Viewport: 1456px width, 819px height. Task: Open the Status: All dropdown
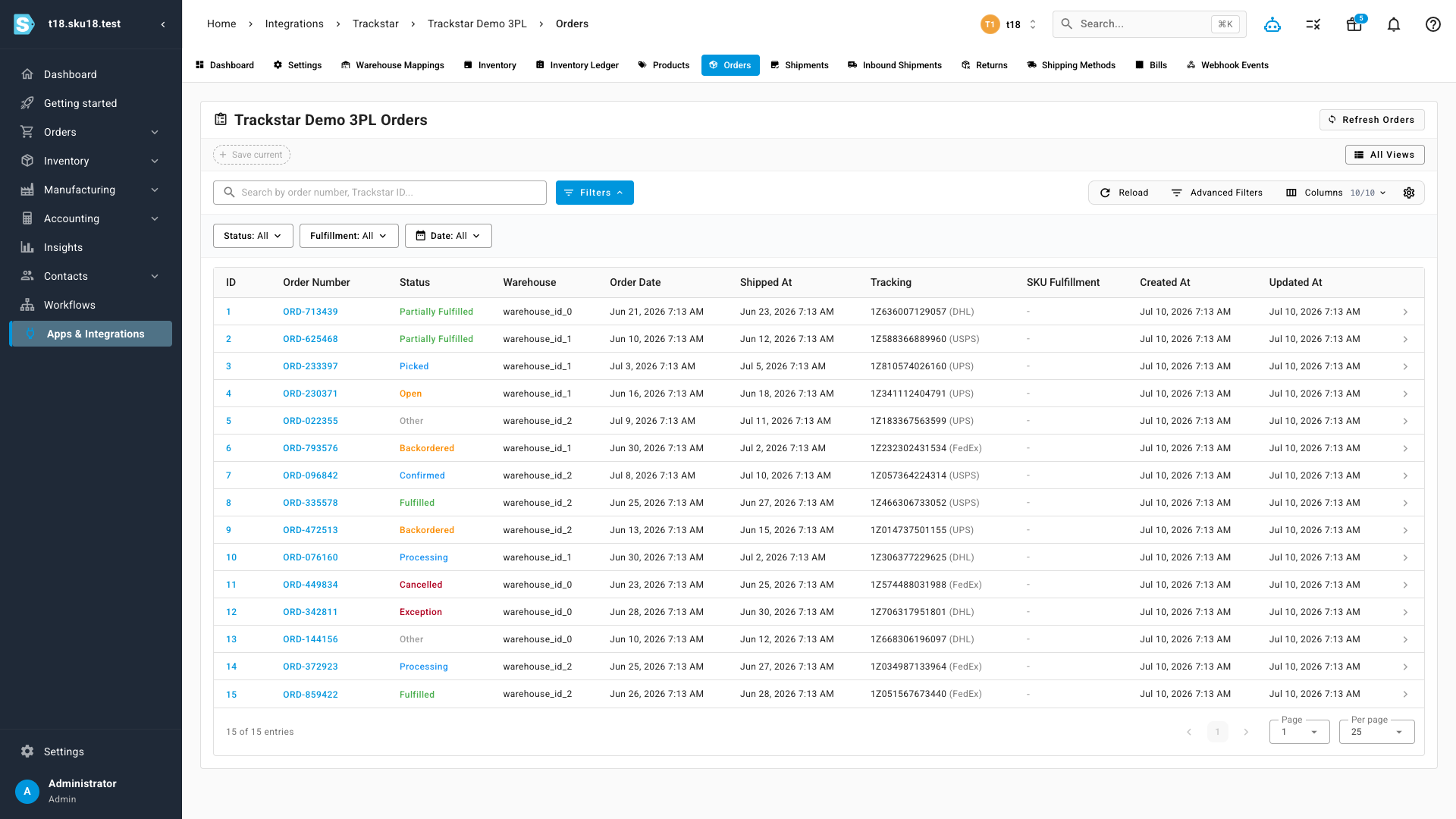tap(253, 236)
